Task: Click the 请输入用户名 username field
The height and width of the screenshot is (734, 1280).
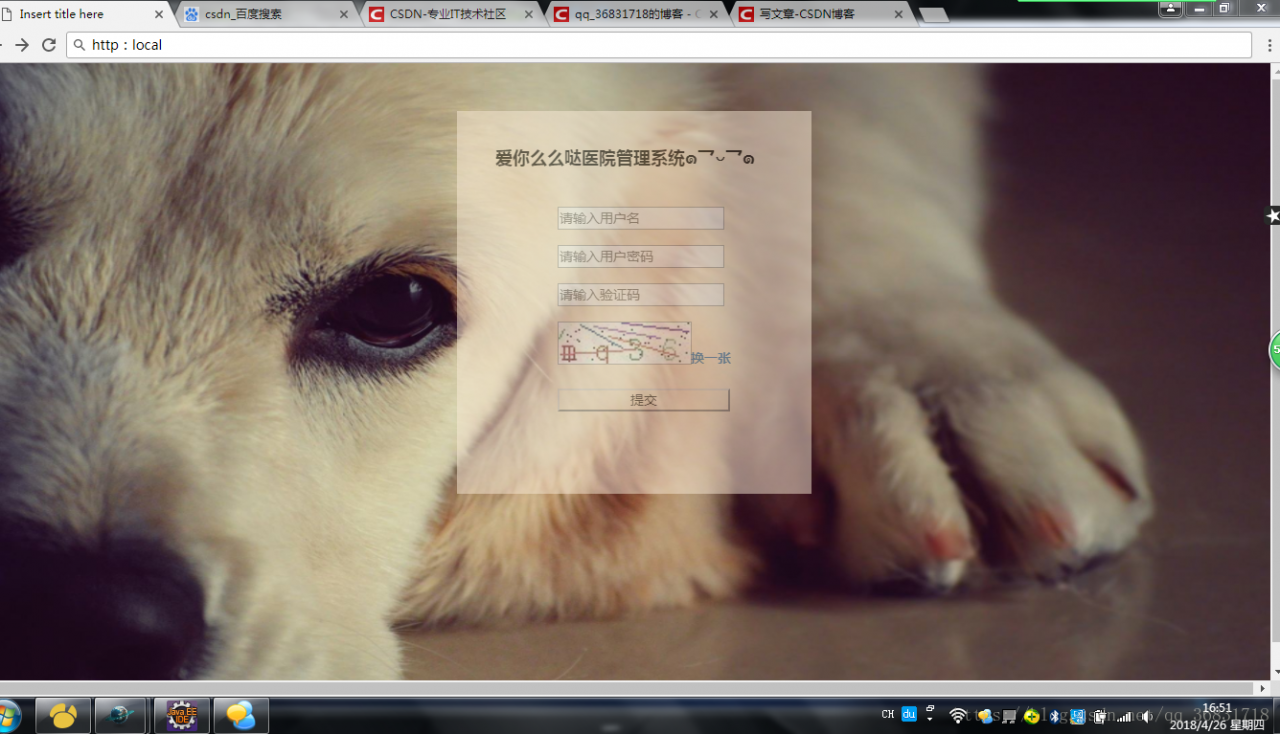Action: [x=640, y=218]
